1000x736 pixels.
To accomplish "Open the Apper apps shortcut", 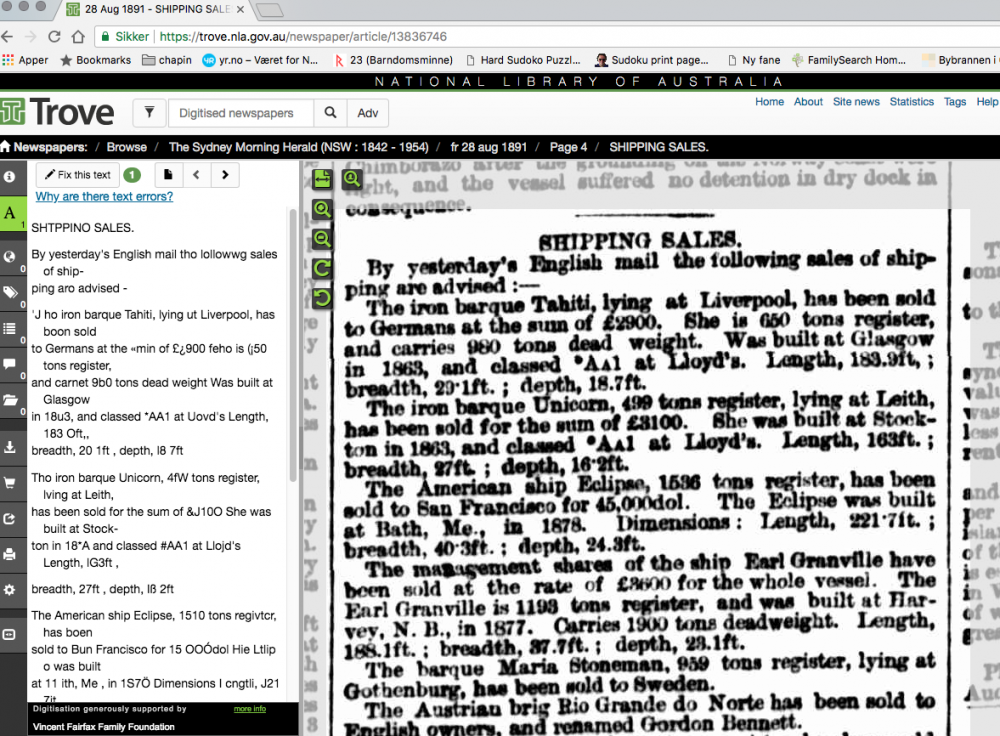I will click(x=25, y=60).
